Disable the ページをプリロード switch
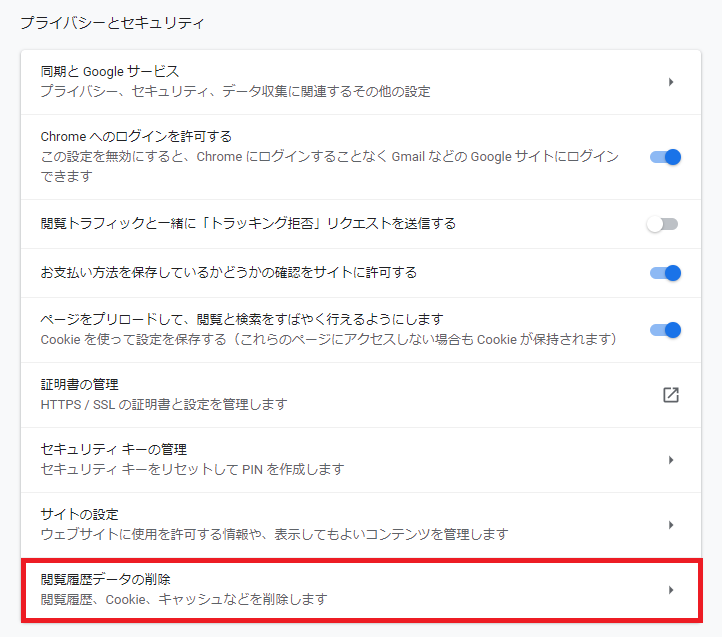 tap(665, 330)
